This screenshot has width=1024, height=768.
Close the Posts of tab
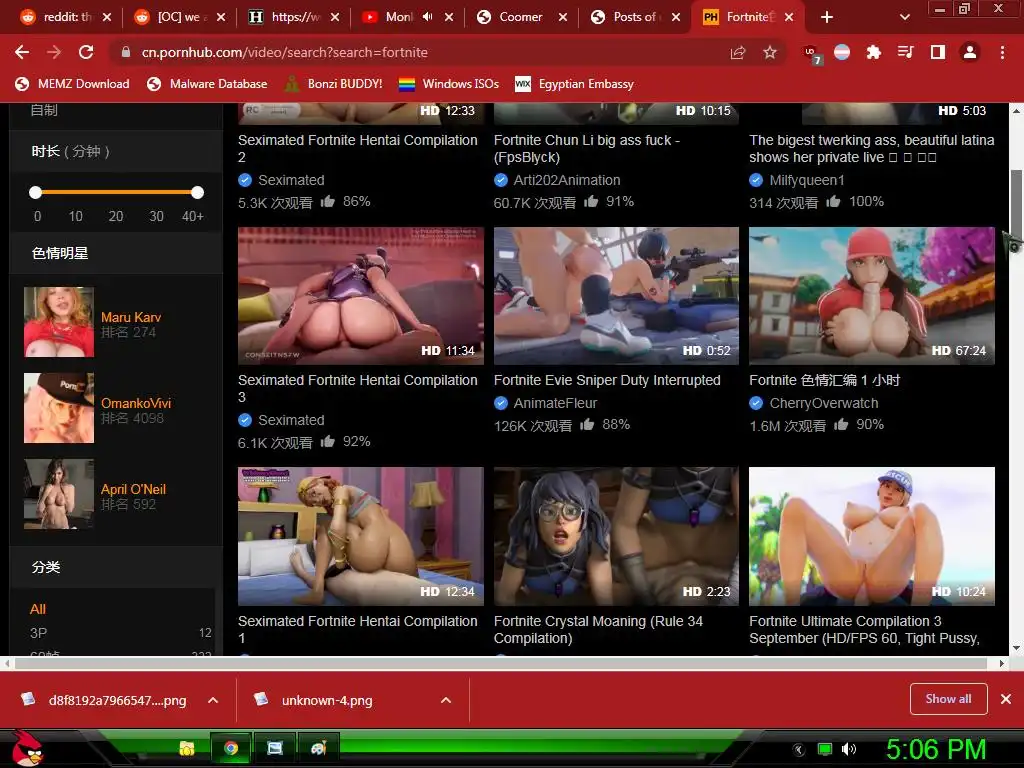click(x=676, y=17)
